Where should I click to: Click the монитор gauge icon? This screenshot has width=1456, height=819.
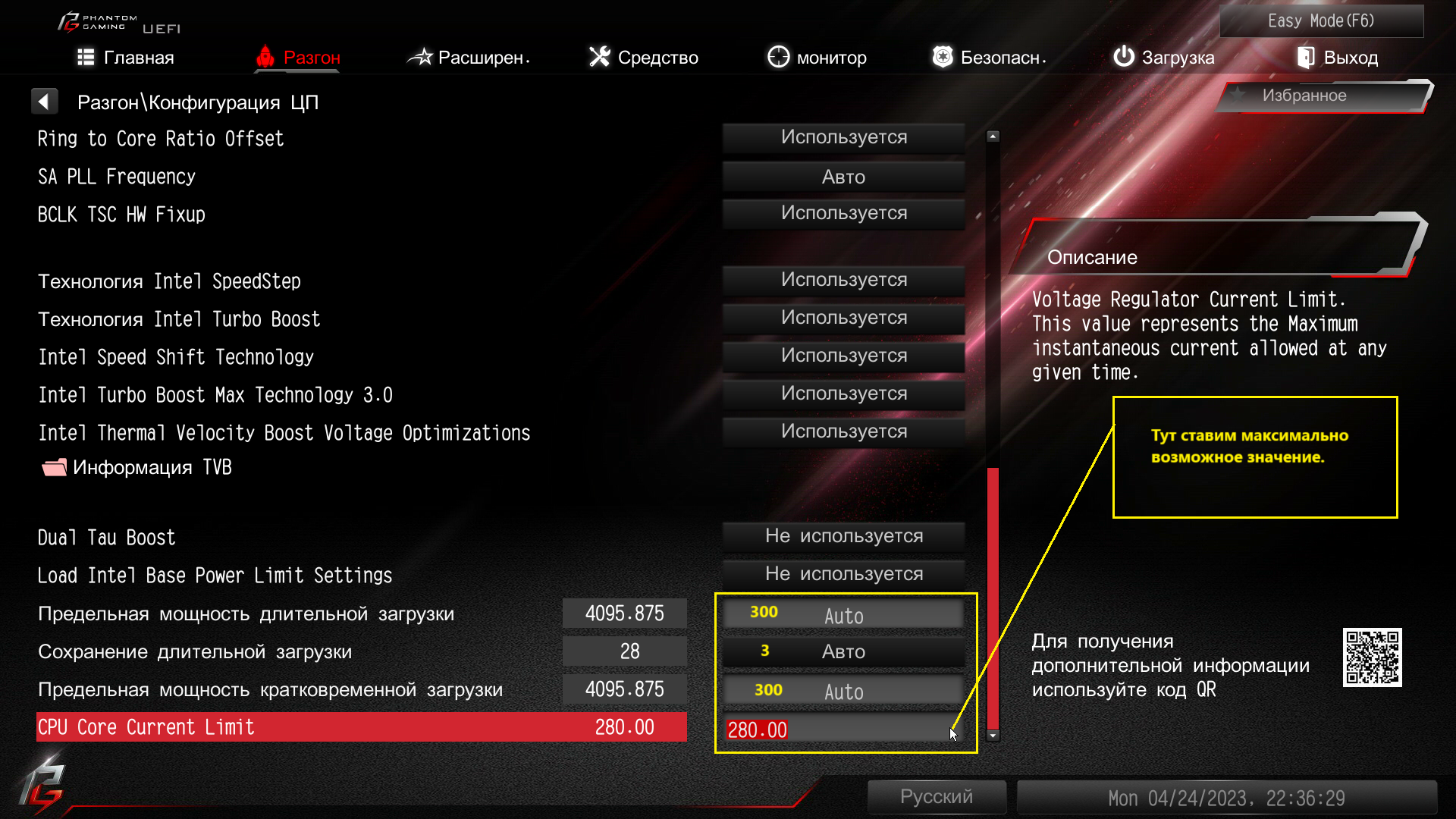778,57
